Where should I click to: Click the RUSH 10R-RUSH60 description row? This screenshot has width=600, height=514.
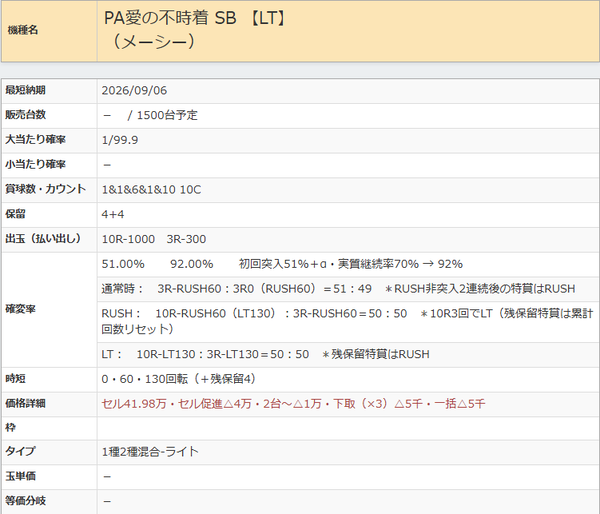point(347,321)
